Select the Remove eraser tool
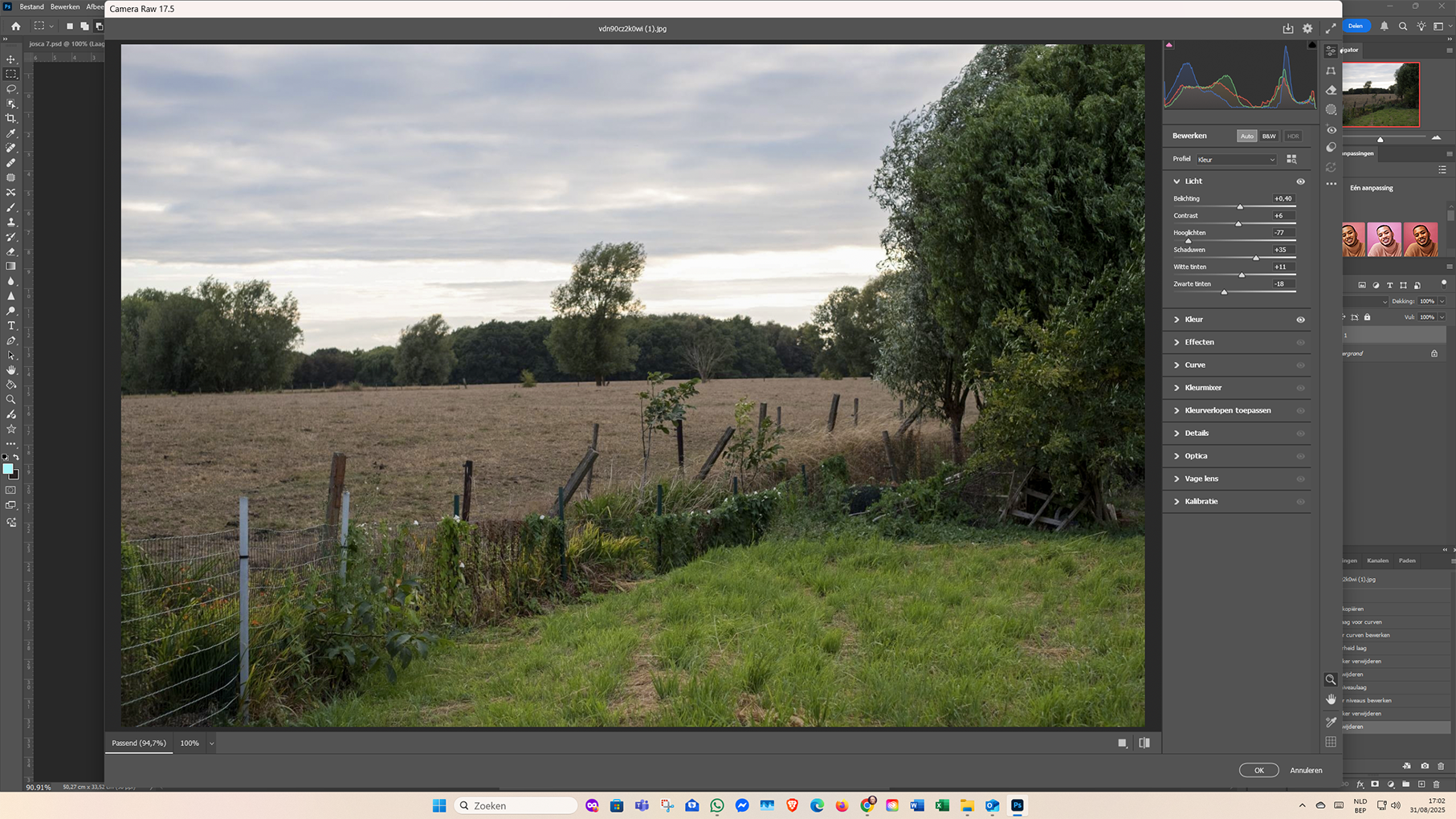The height and width of the screenshot is (819, 1456). [x=1331, y=90]
